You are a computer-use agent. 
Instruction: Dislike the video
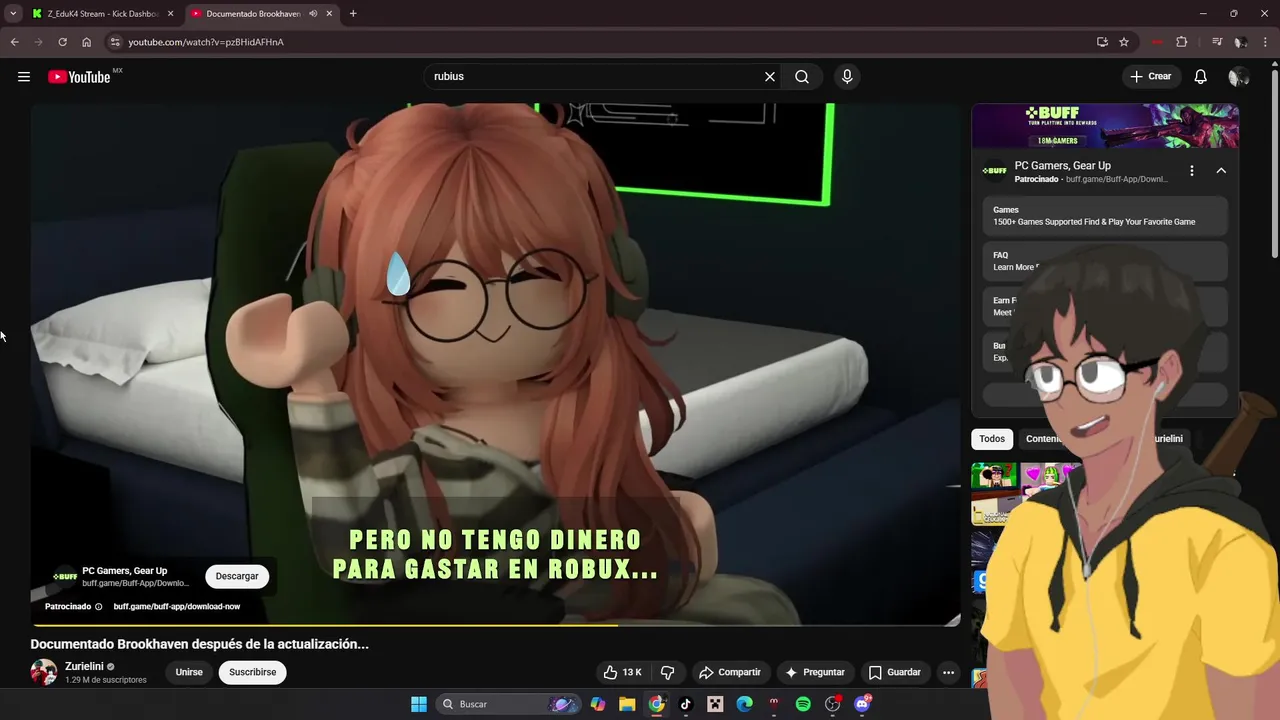(x=668, y=672)
